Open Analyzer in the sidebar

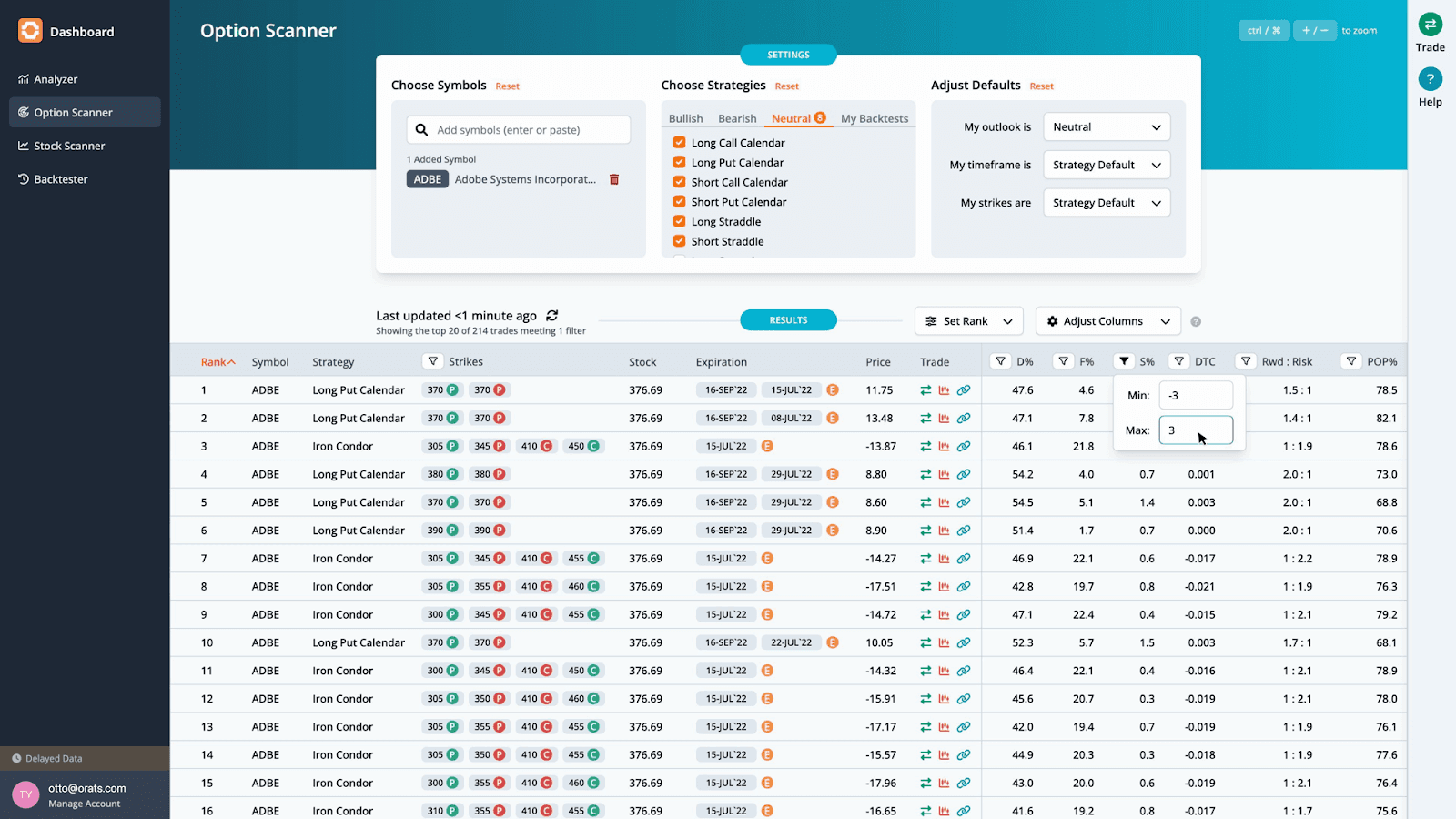click(x=85, y=79)
